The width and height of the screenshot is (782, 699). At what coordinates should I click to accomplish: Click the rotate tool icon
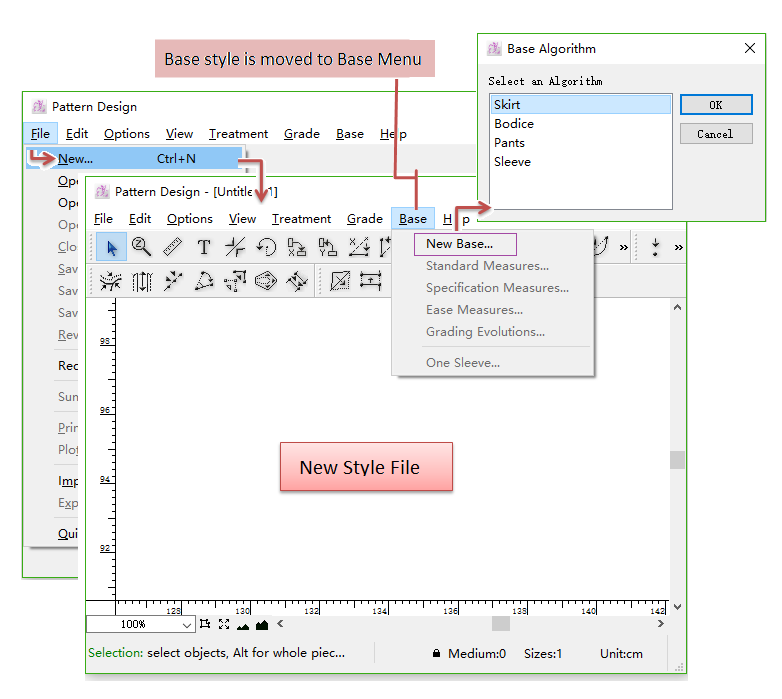pos(266,246)
